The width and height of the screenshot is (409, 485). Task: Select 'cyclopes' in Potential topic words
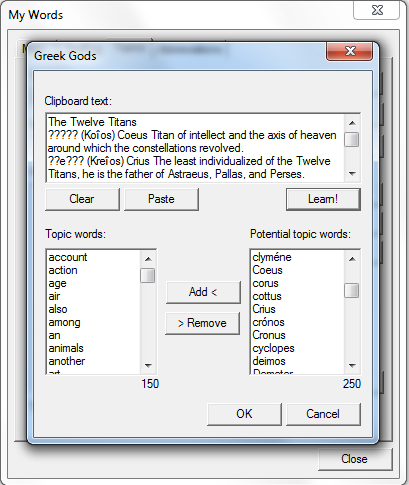coord(297,348)
